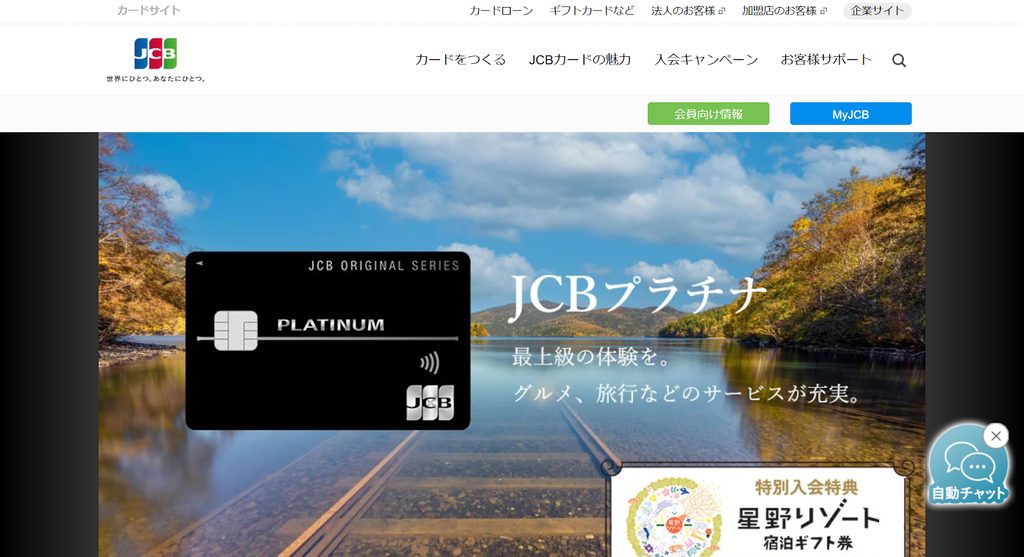Open 法人のお客様 external link

(x=688, y=10)
